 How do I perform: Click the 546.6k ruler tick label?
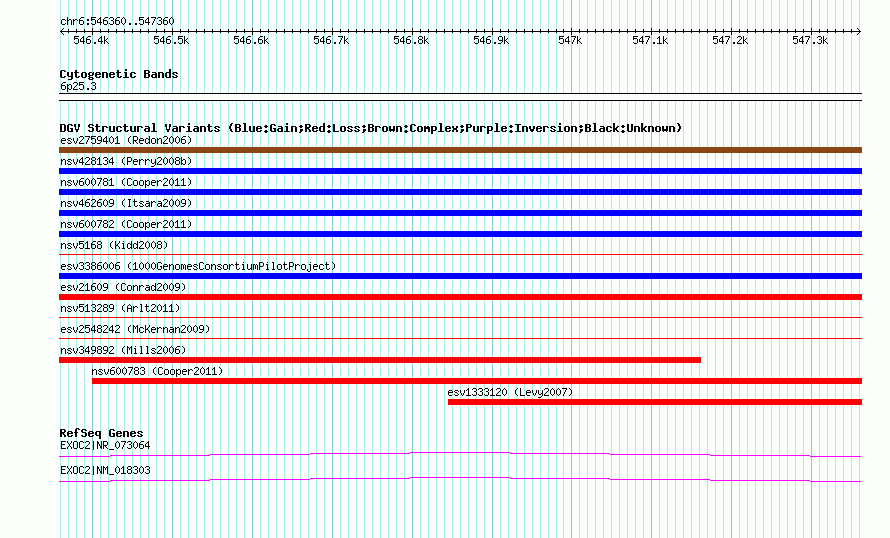251,40
